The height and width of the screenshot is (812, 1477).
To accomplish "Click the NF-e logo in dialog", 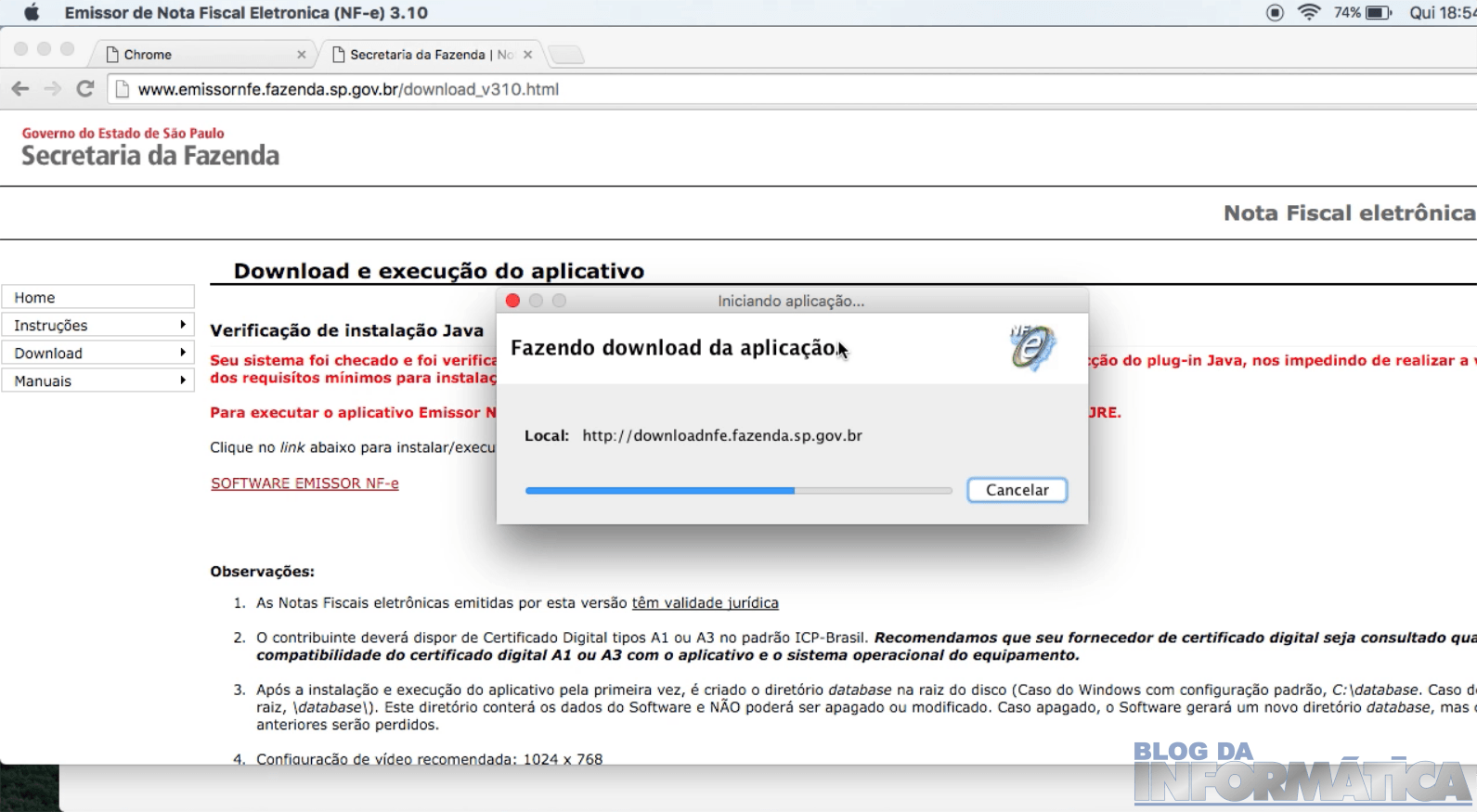I will click(1031, 348).
